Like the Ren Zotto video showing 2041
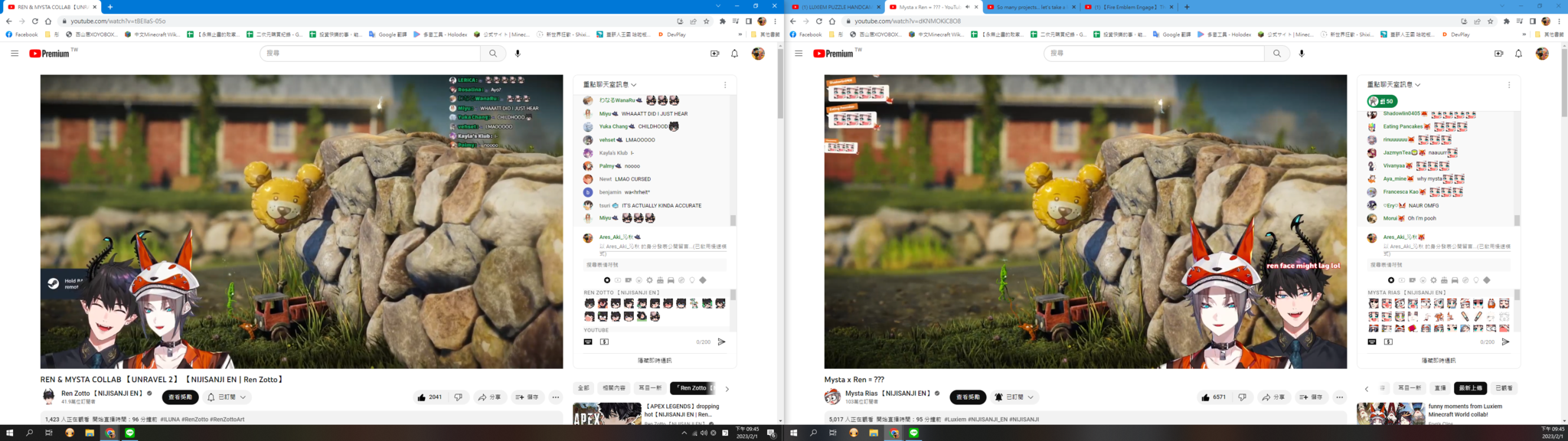 coord(429,397)
